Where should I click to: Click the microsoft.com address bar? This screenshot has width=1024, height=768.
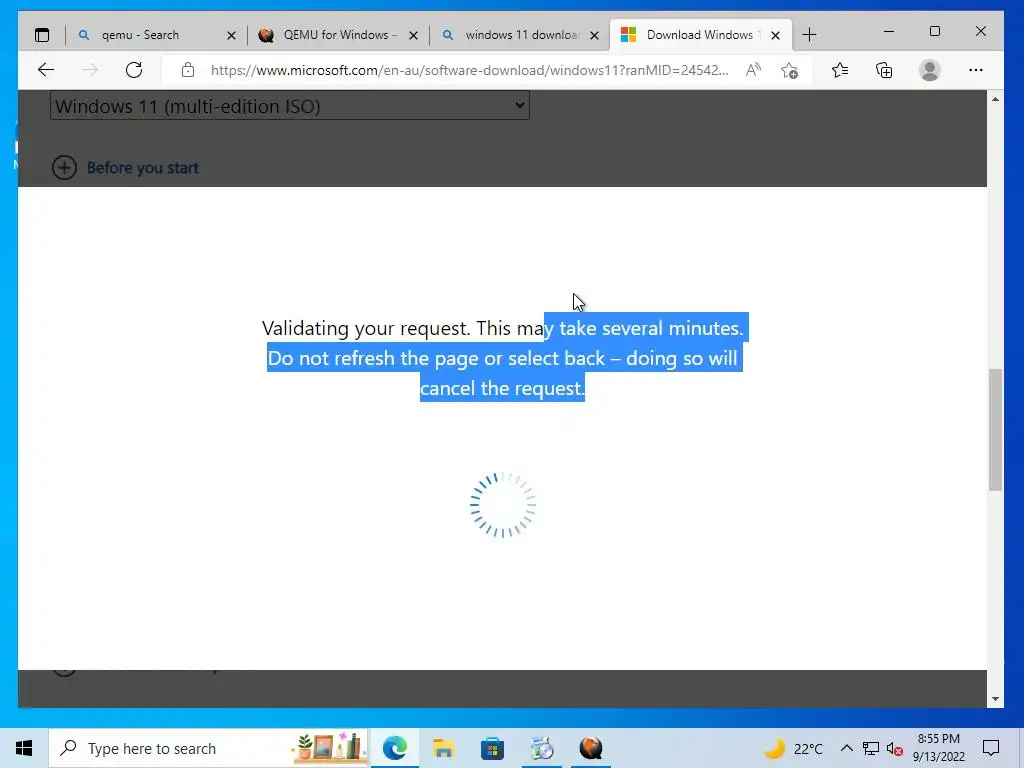pyautogui.click(x=469, y=70)
